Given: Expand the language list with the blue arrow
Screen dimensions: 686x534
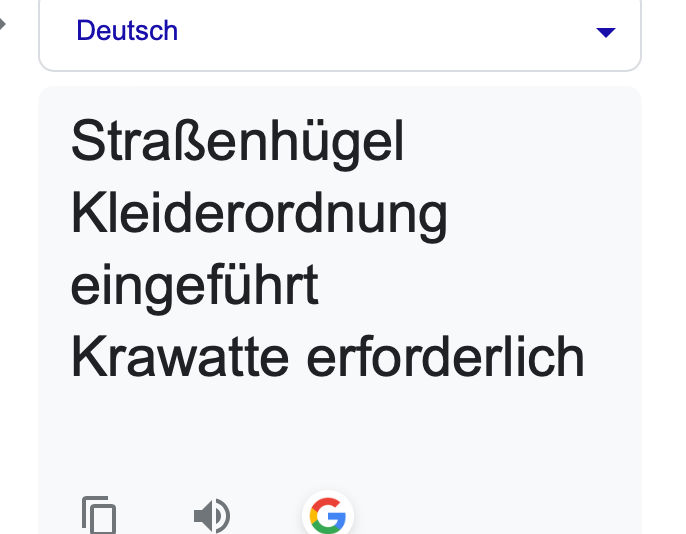Looking at the screenshot, I should pos(605,32).
